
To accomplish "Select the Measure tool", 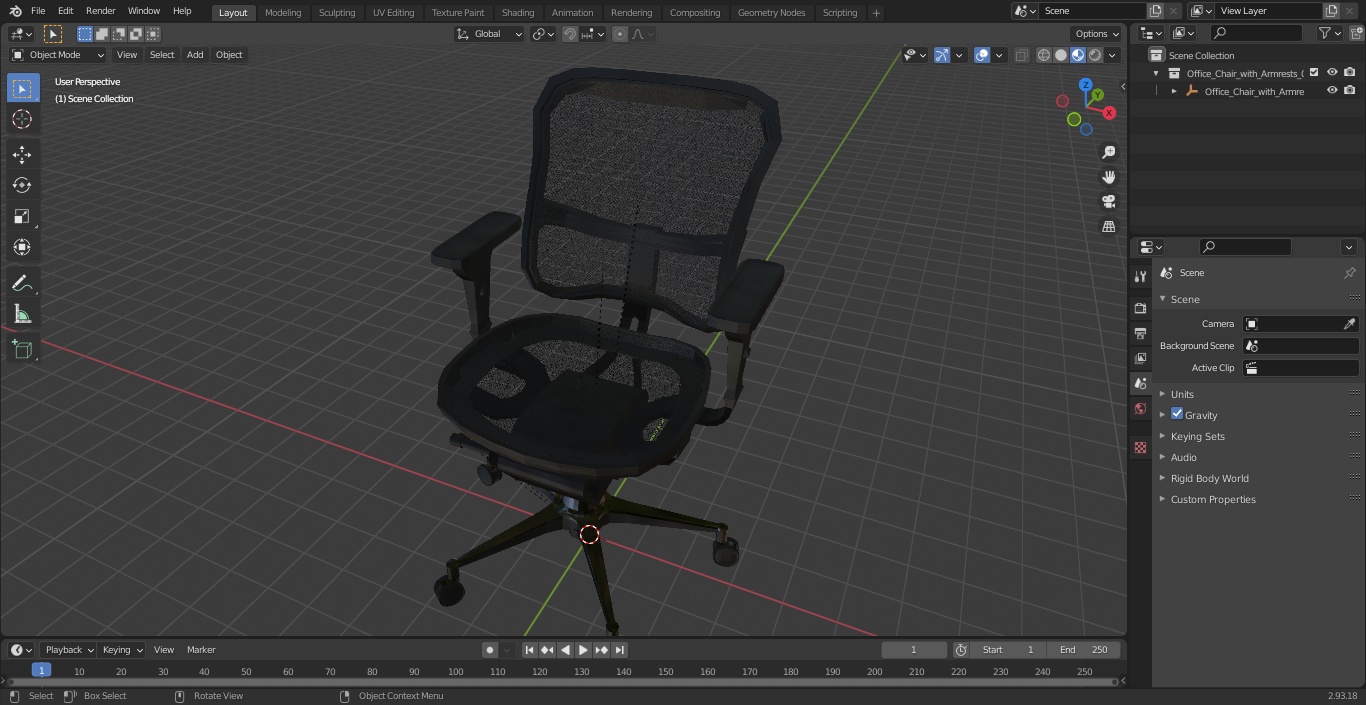I will [x=22, y=315].
